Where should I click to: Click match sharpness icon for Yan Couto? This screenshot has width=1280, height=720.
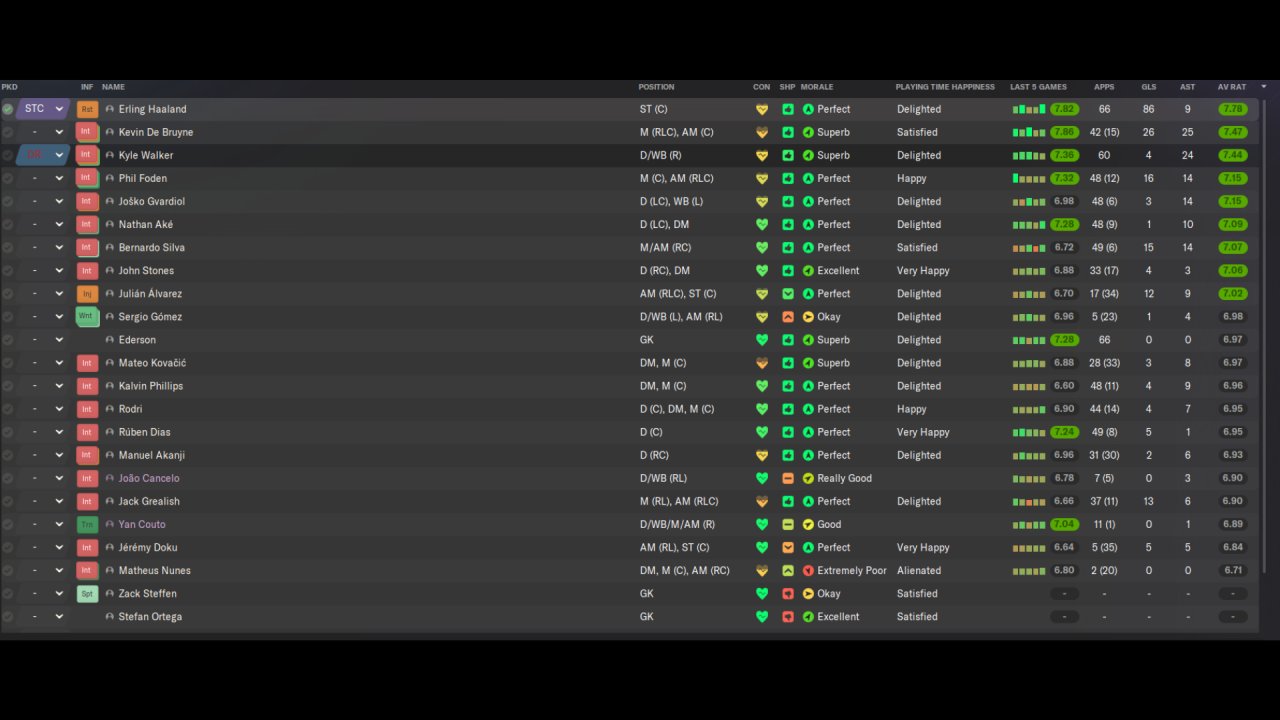tap(788, 525)
